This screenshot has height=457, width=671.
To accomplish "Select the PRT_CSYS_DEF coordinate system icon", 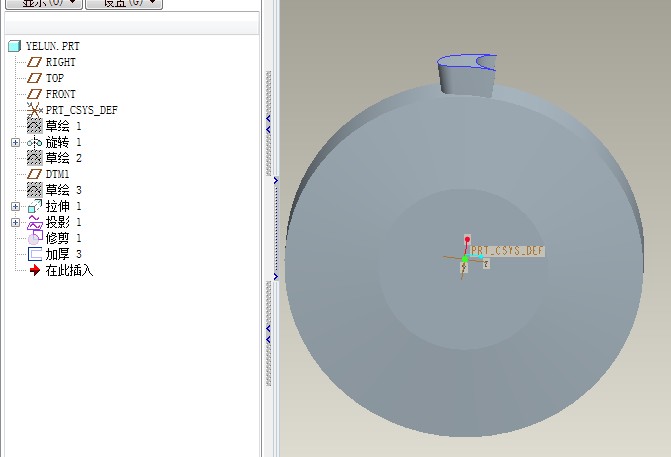I will coord(35,110).
